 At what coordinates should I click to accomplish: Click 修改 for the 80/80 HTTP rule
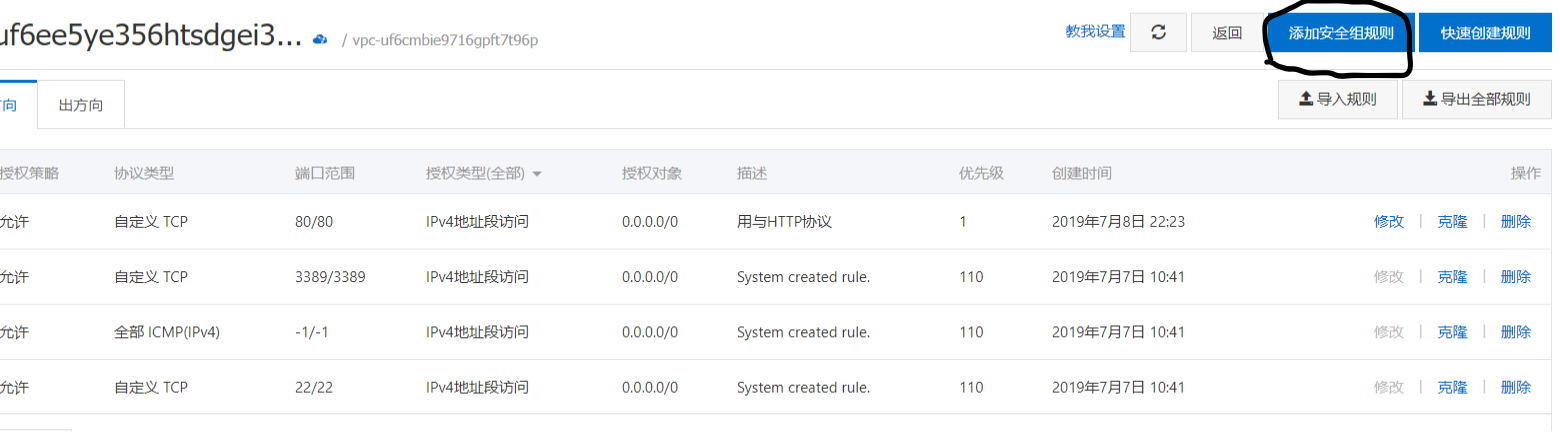pyautogui.click(x=1388, y=222)
